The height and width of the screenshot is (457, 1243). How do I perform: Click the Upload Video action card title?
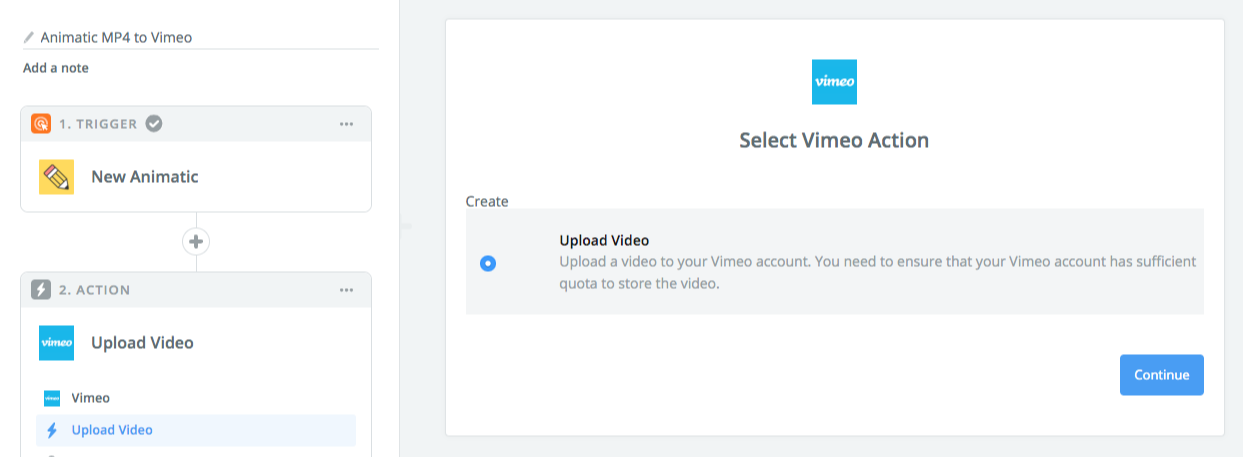tap(142, 343)
